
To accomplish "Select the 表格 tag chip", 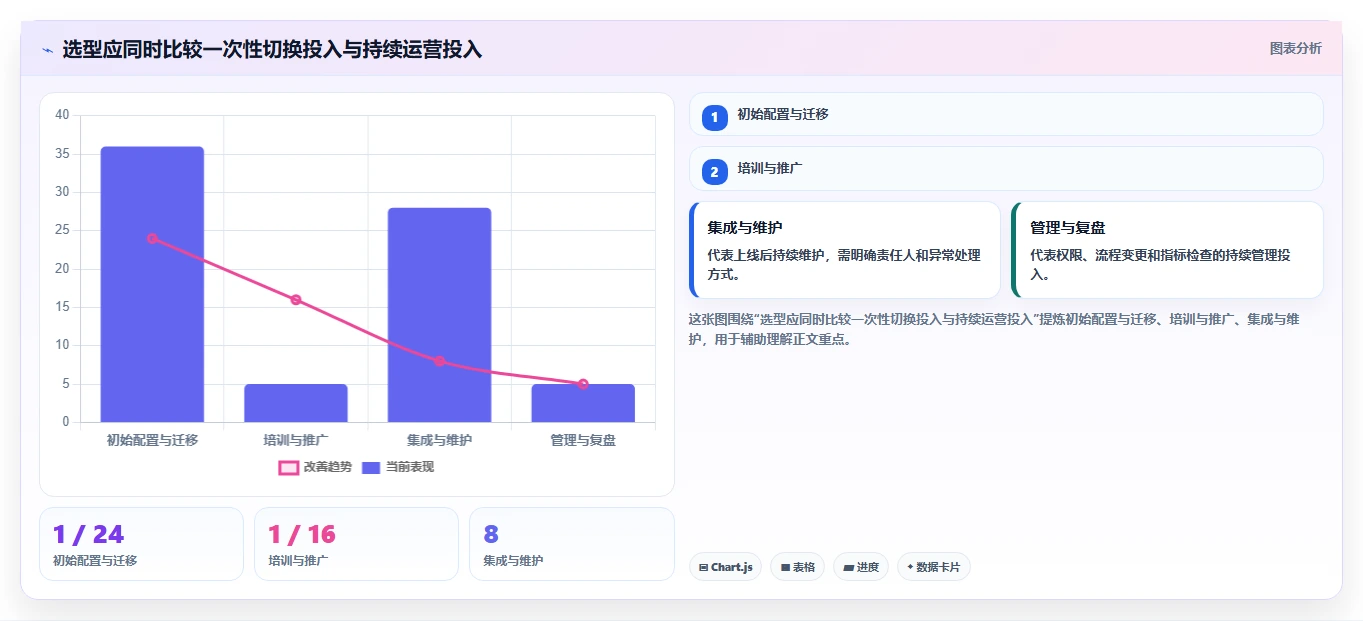I will click(x=797, y=567).
